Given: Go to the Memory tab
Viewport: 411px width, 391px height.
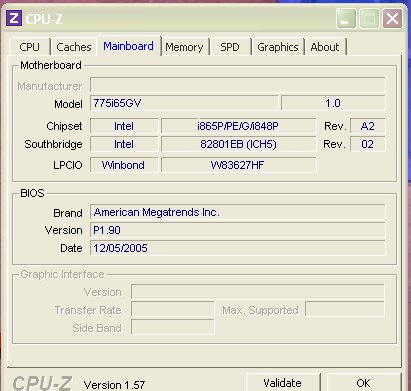Looking at the screenshot, I should [184, 47].
